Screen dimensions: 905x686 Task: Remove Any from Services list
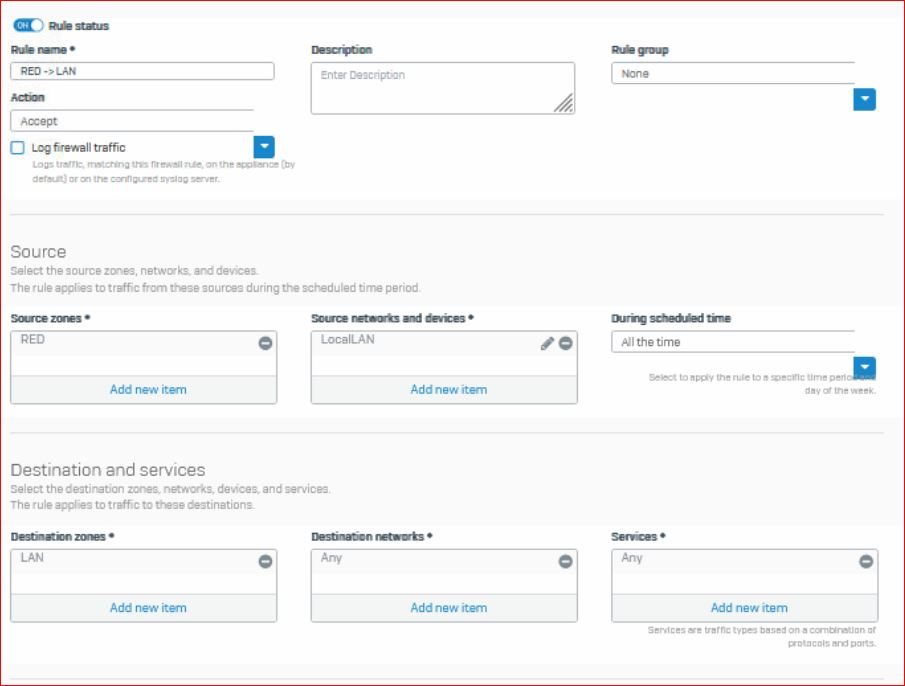point(866,561)
